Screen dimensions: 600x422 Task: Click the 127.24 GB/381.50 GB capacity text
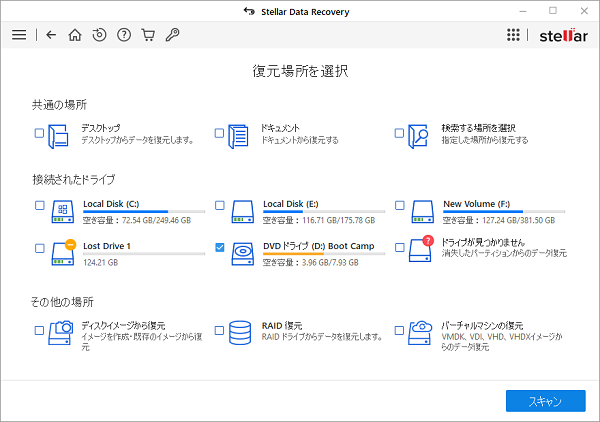coord(518,220)
